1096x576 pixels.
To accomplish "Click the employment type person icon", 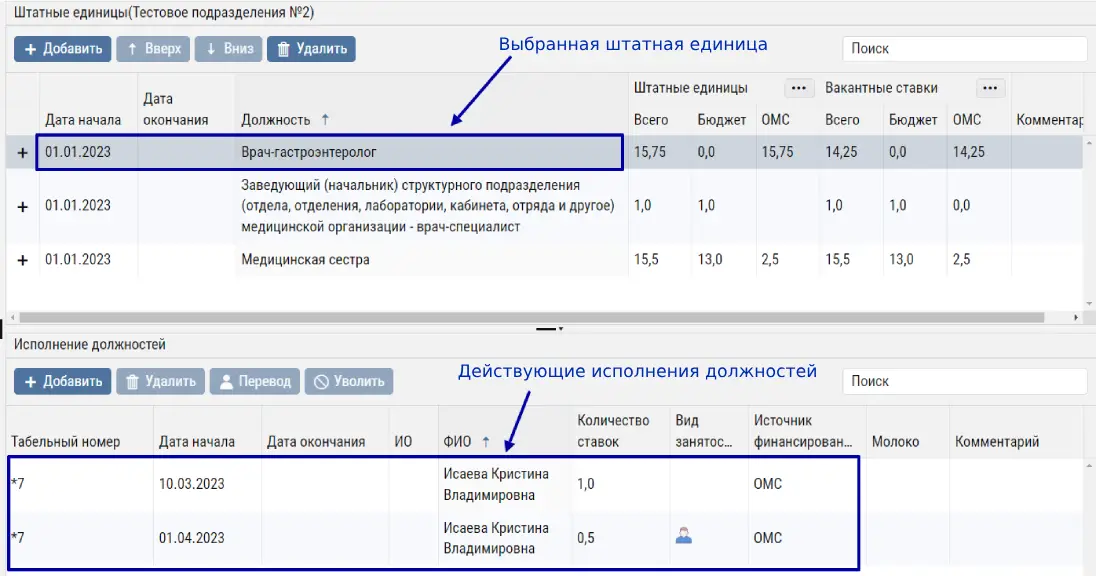I will point(684,536).
